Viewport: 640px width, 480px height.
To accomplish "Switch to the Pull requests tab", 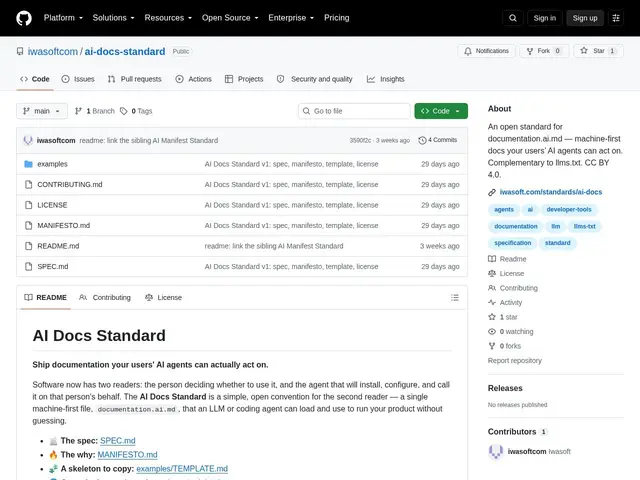I will pyautogui.click(x=135, y=79).
